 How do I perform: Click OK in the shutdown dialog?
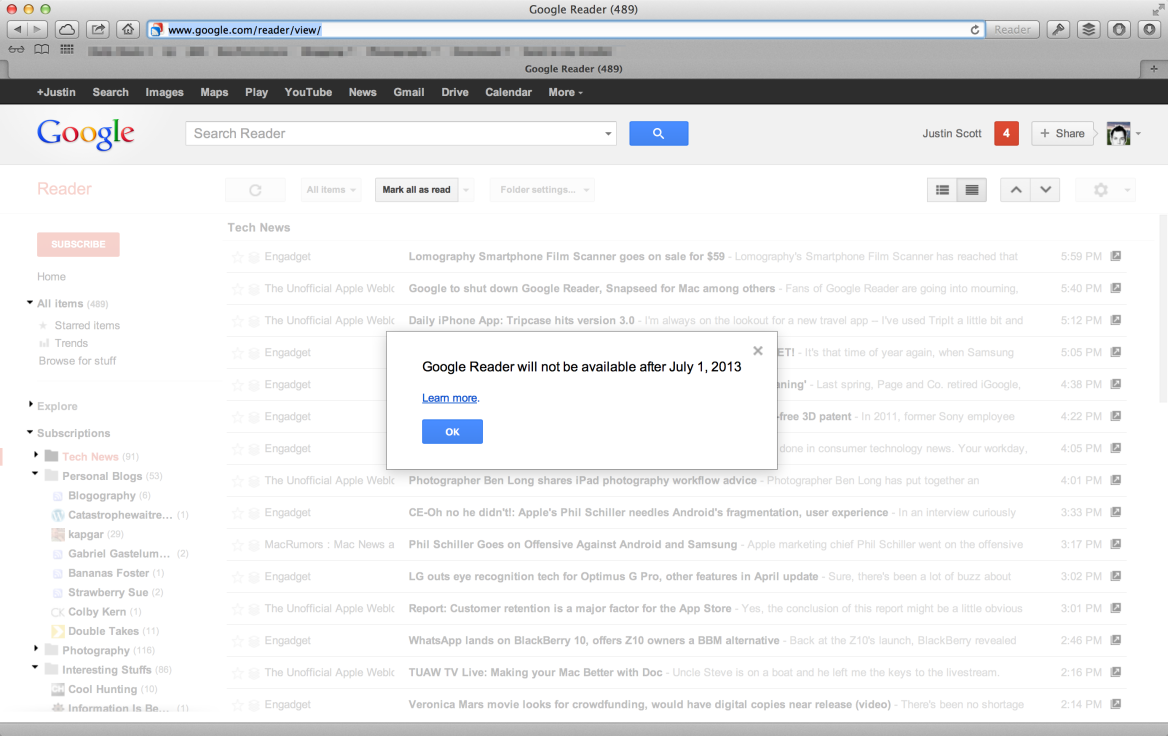[452, 431]
